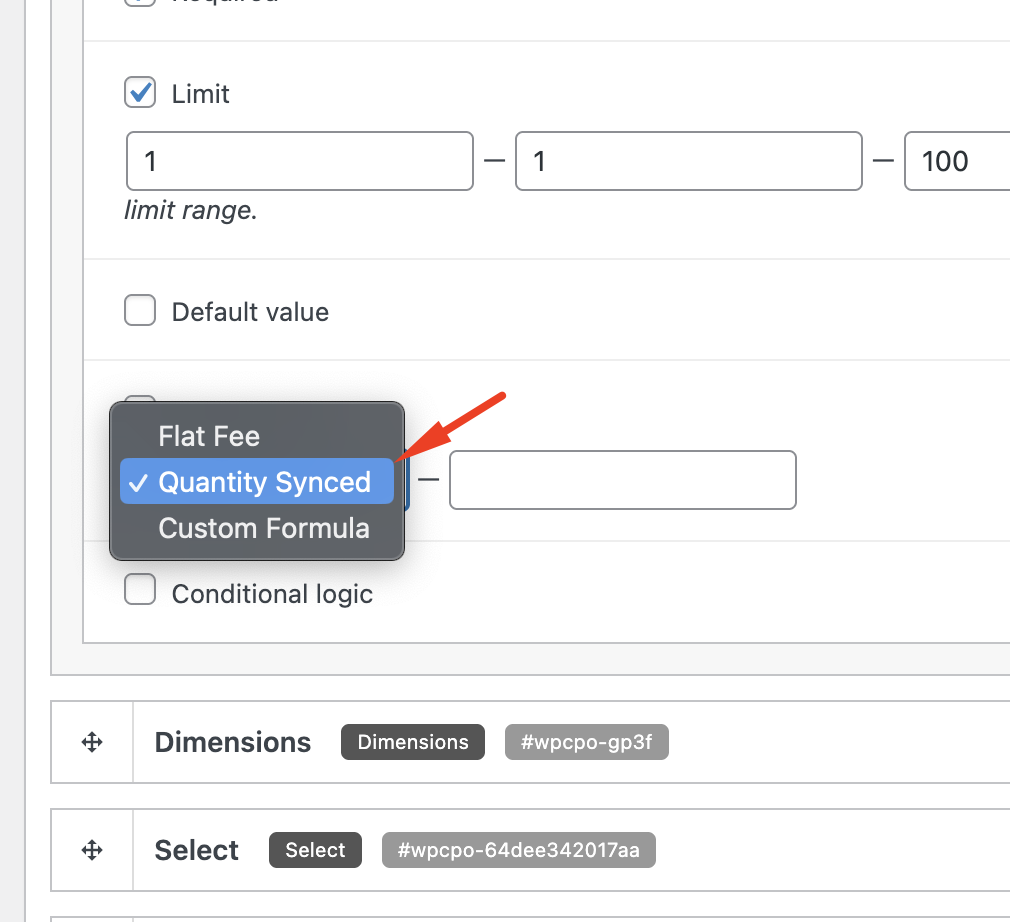
Task: Focus the second limit input field
Action: (688, 161)
